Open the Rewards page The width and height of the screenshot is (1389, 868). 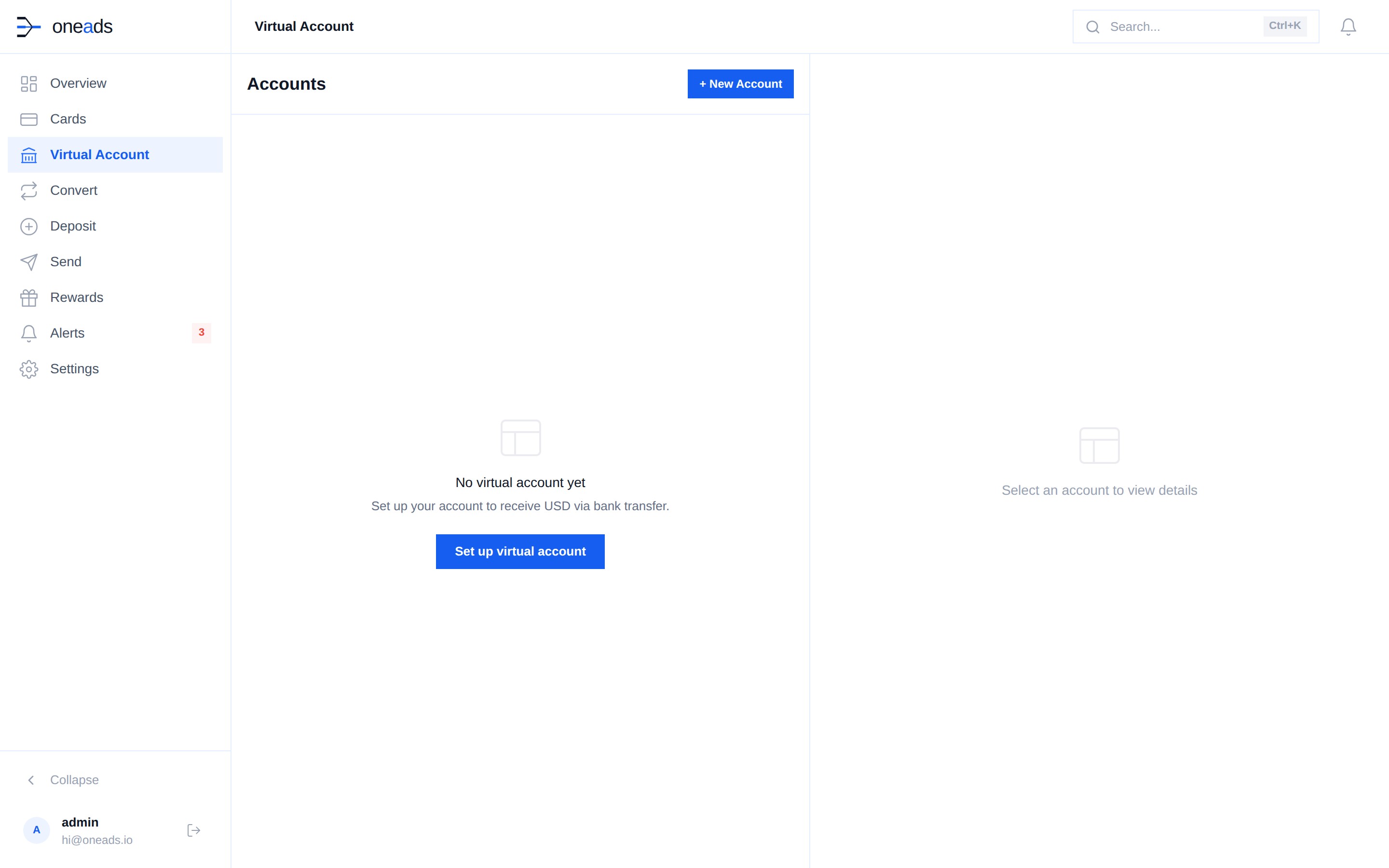click(76, 298)
